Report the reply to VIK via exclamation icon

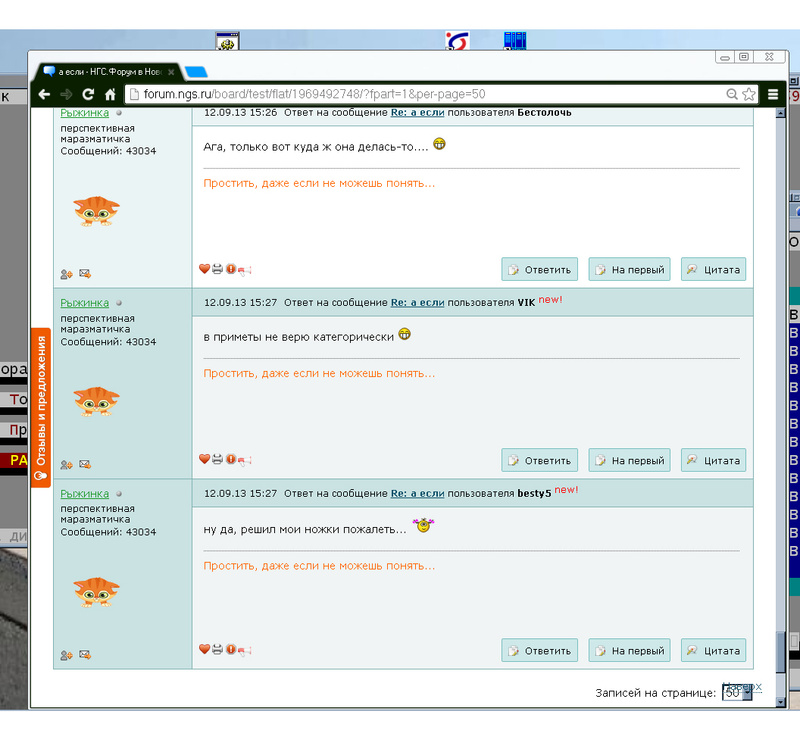(x=231, y=459)
